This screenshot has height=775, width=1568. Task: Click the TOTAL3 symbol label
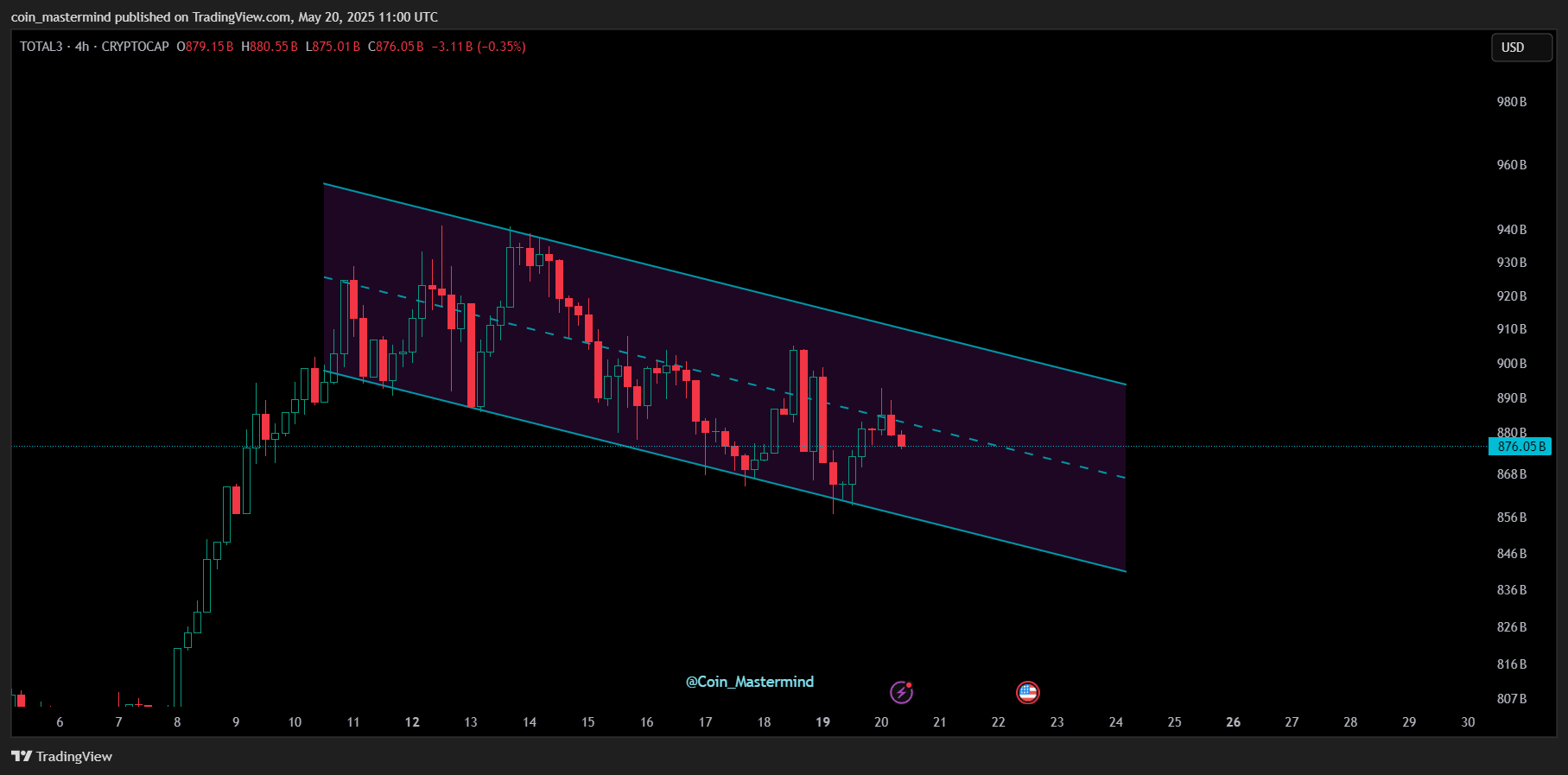[x=41, y=47]
